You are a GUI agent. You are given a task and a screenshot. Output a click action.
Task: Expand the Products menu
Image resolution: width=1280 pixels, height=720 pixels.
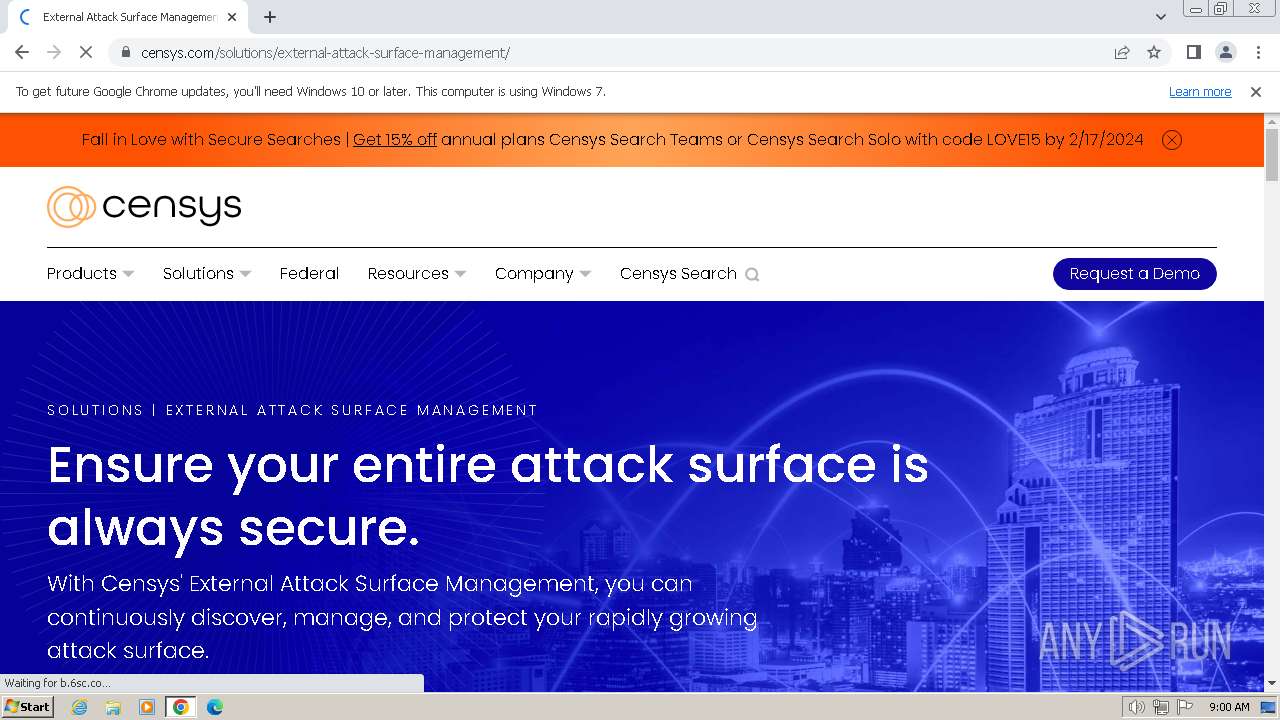(90, 274)
